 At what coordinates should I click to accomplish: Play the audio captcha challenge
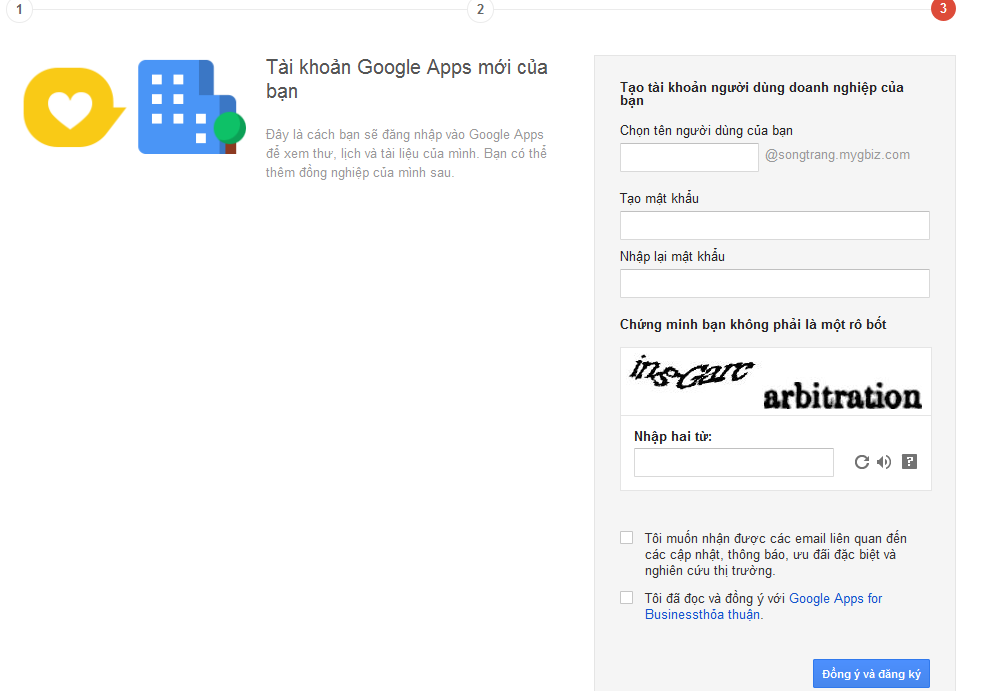pos(884,462)
